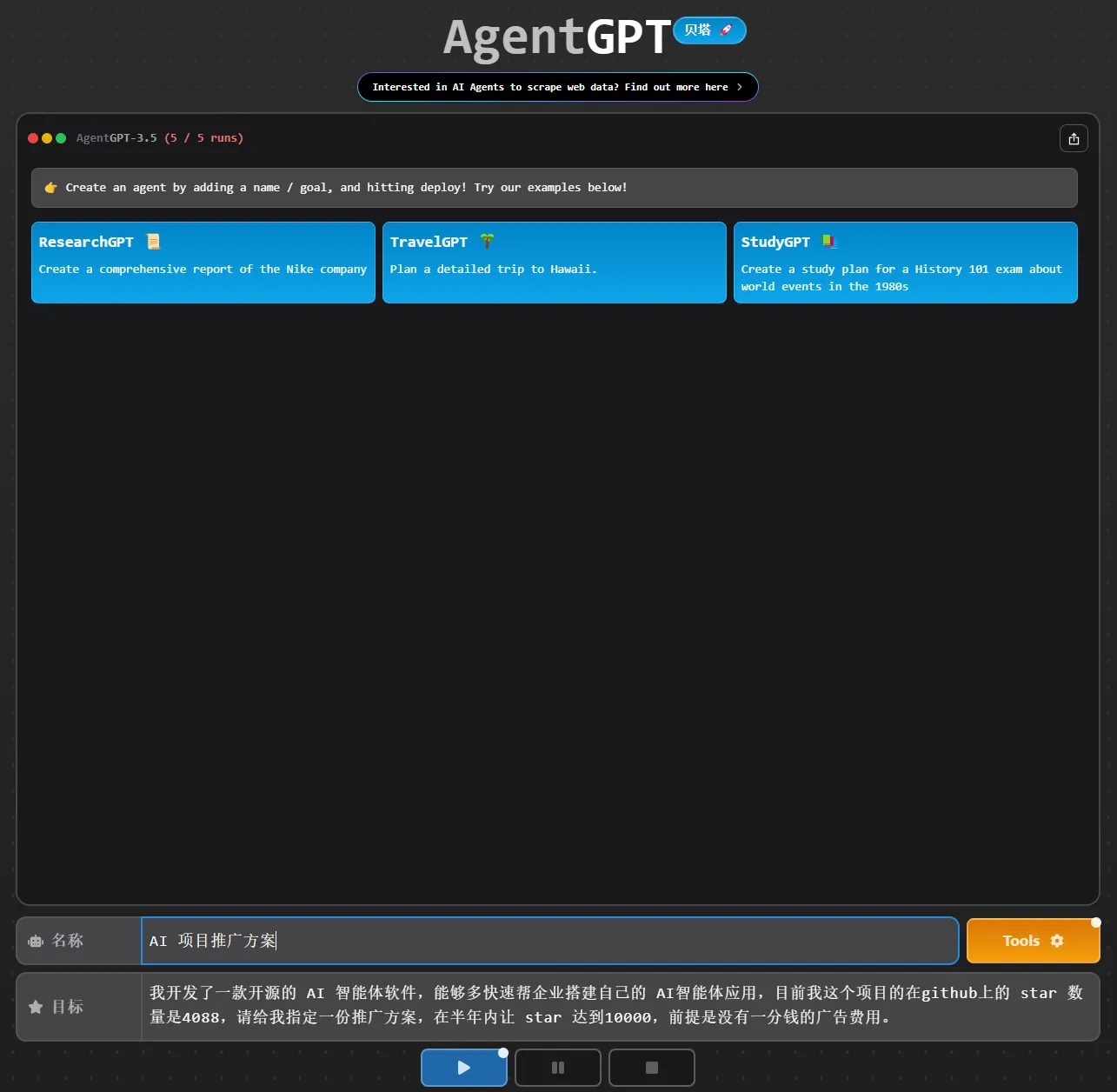Open the 'Interested in AI Agents' banner link
Viewport: 1117px width, 1092px height.
pos(558,87)
